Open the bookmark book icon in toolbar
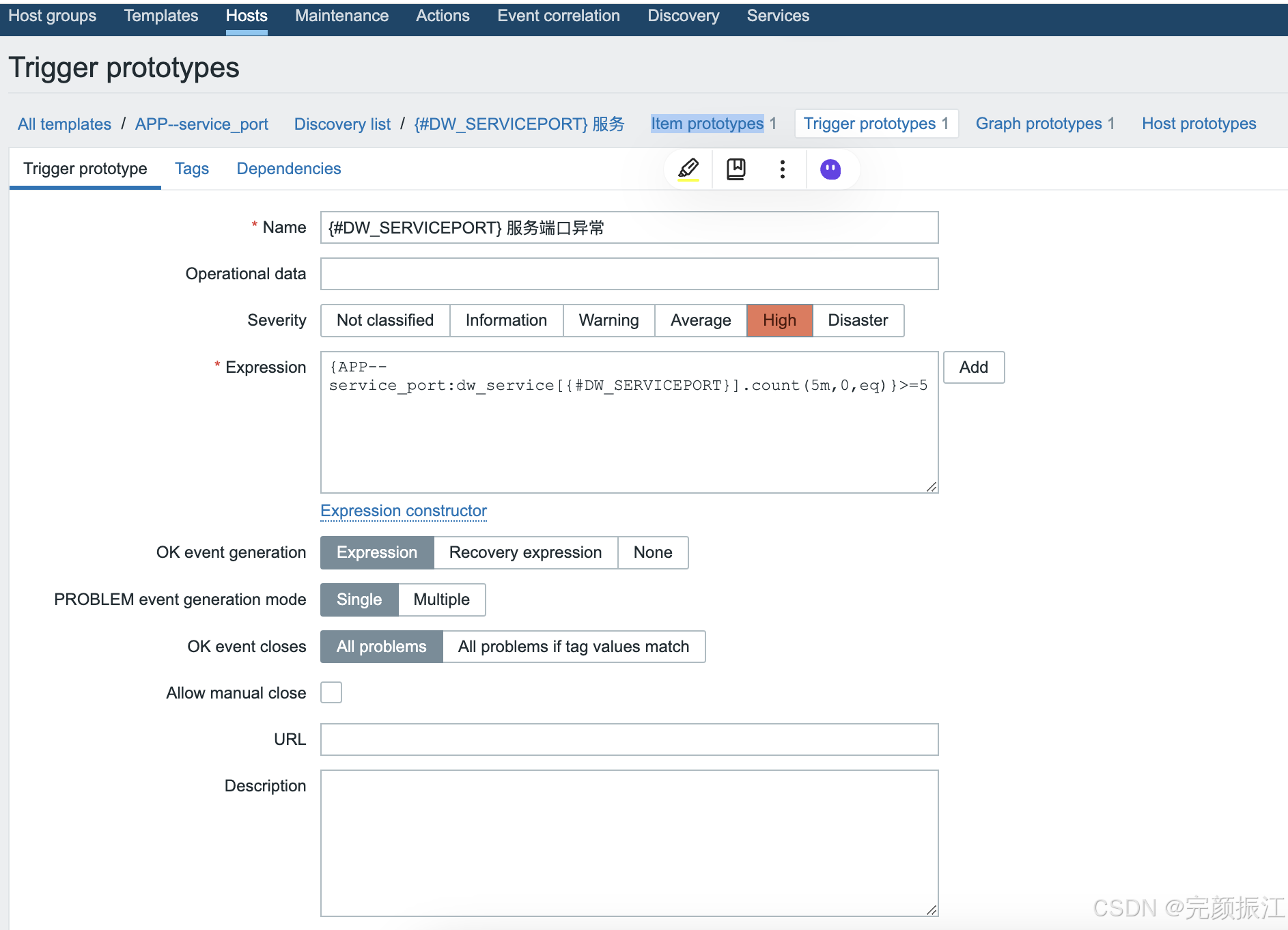The height and width of the screenshot is (930, 1288). click(737, 169)
